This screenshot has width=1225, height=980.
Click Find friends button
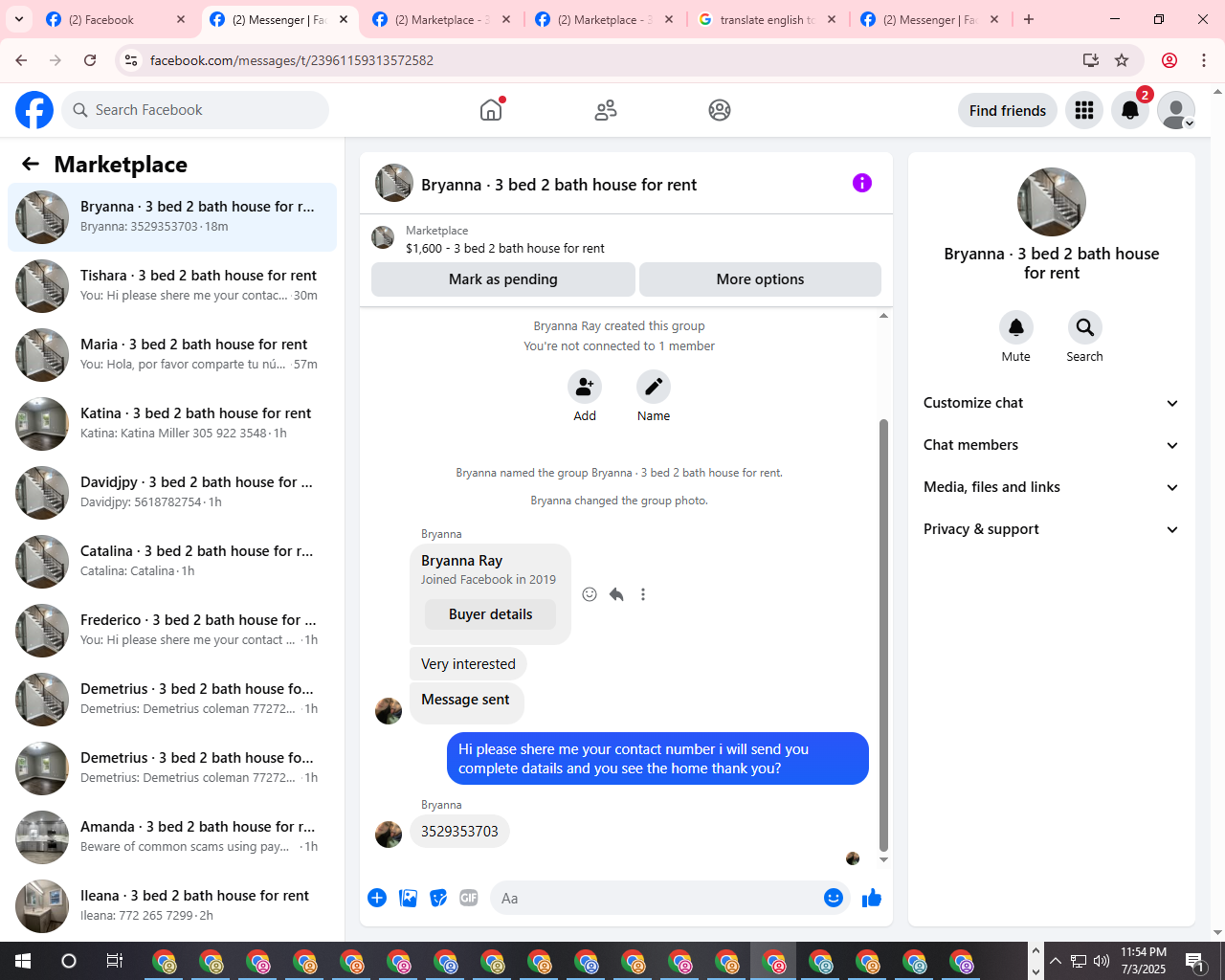(x=1008, y=110)
